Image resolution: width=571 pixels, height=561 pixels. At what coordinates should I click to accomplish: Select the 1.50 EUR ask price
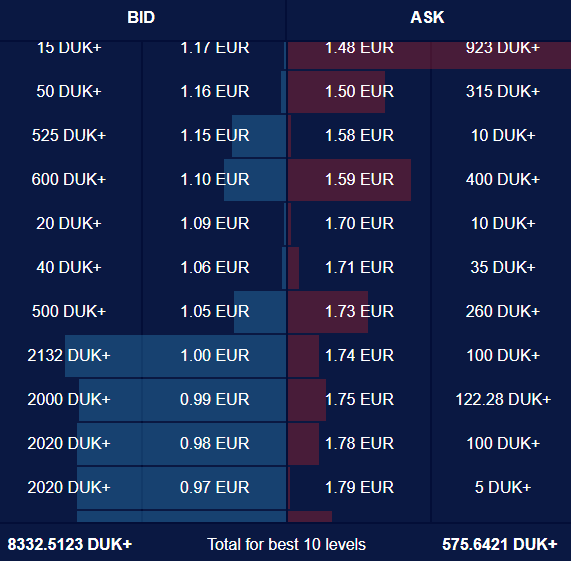(x=359, y=91)
